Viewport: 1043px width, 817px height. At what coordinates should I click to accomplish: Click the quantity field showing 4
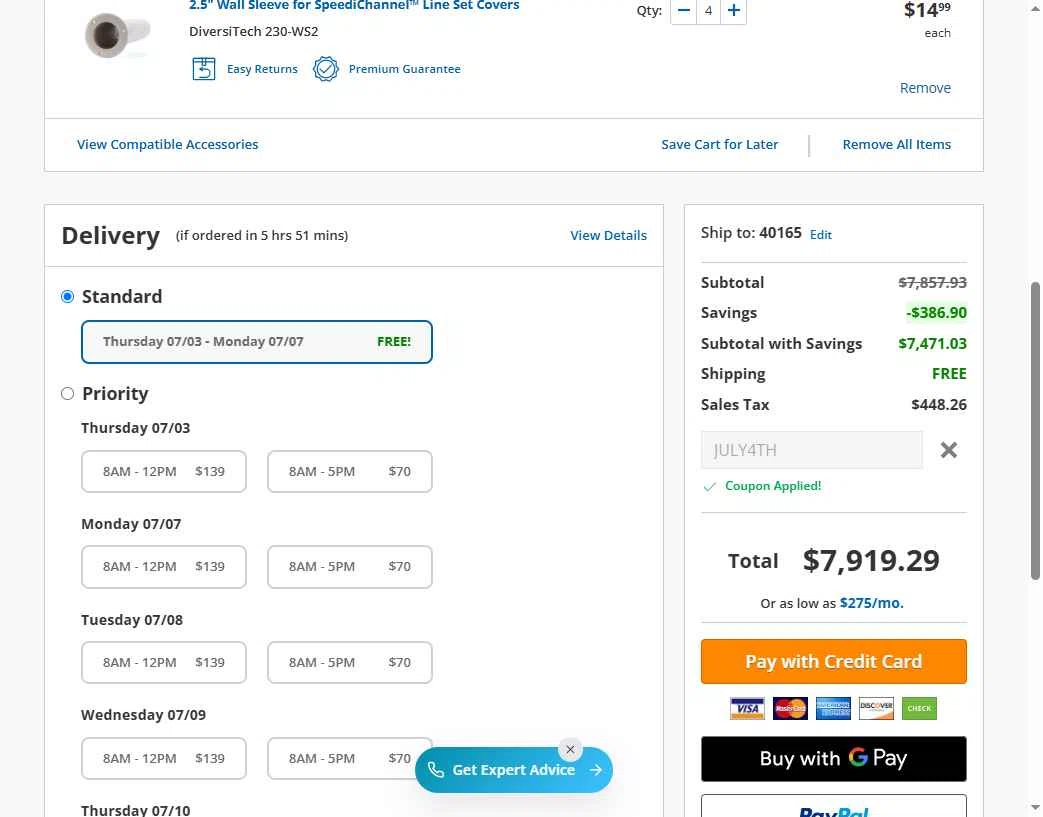coord(708,11)
